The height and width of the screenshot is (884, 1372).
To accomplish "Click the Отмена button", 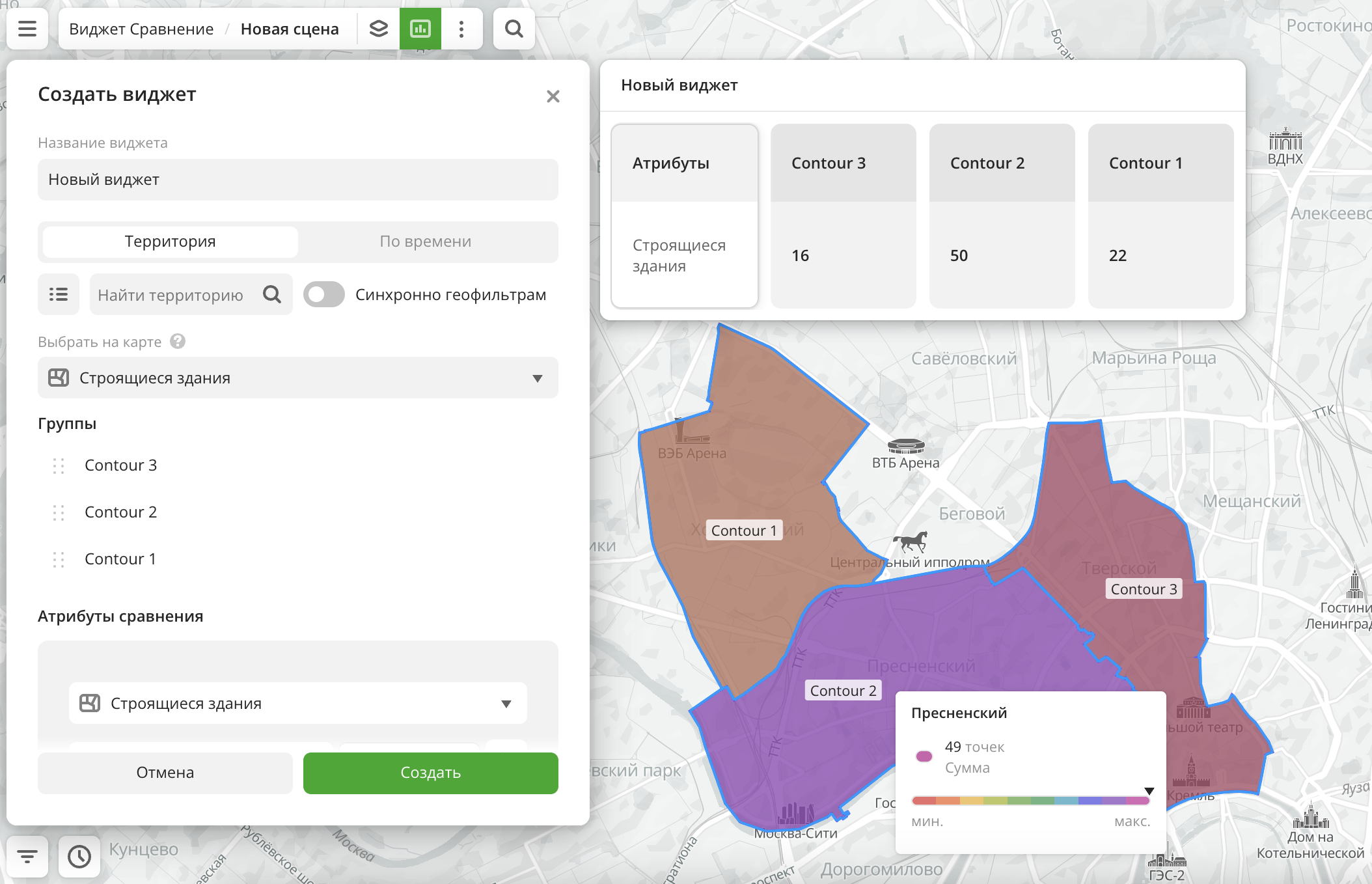I will pyautogui.click(x=165, y=773).
